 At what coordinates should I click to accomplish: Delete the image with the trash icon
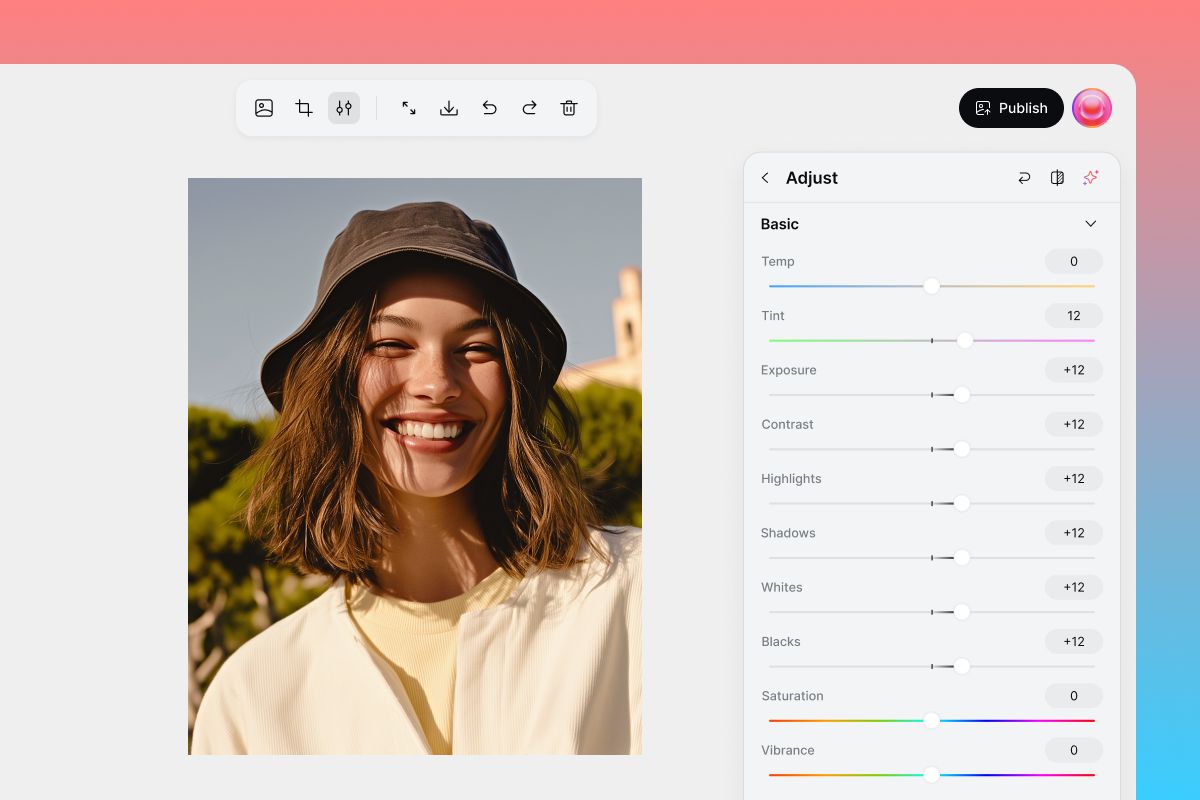pos(569,108)
